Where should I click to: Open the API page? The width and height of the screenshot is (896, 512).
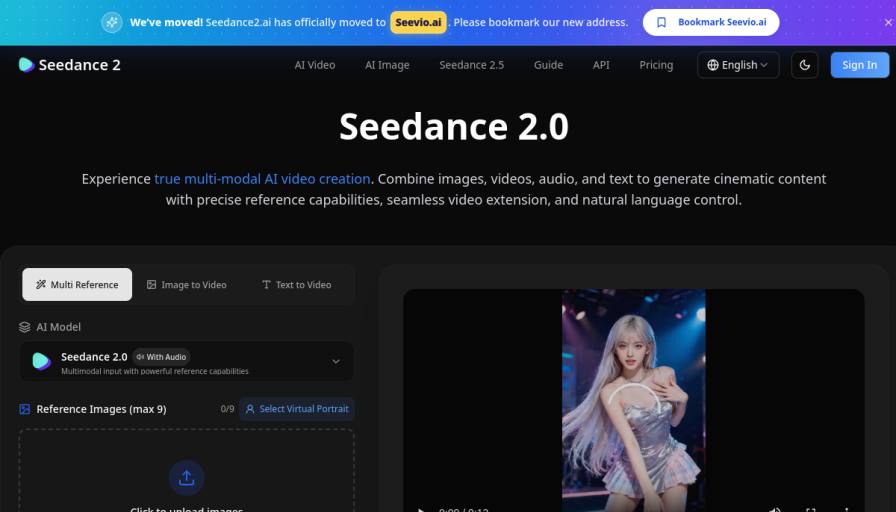(x=601, y=65)
